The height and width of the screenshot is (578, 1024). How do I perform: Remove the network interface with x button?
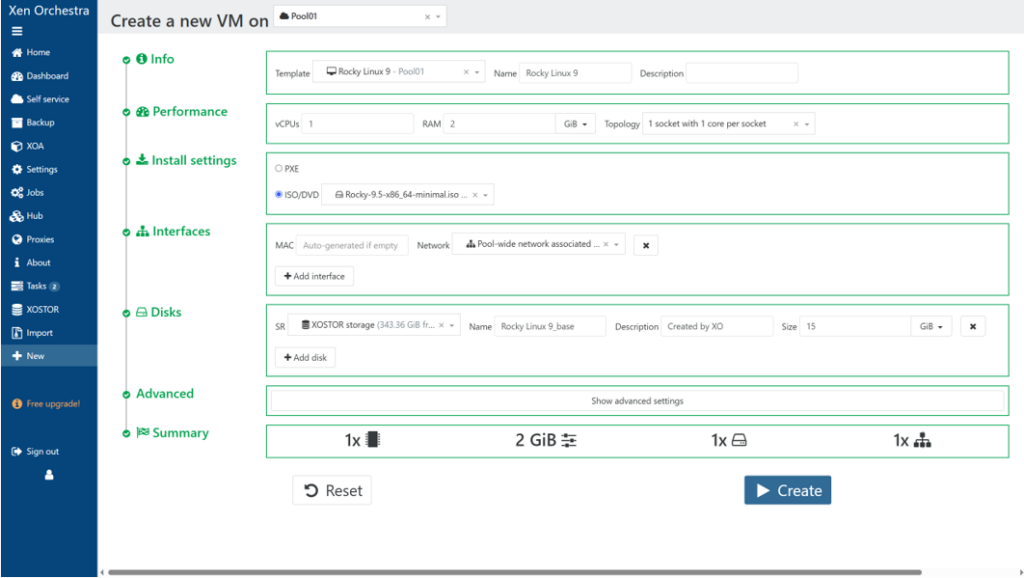pos(645,245)
